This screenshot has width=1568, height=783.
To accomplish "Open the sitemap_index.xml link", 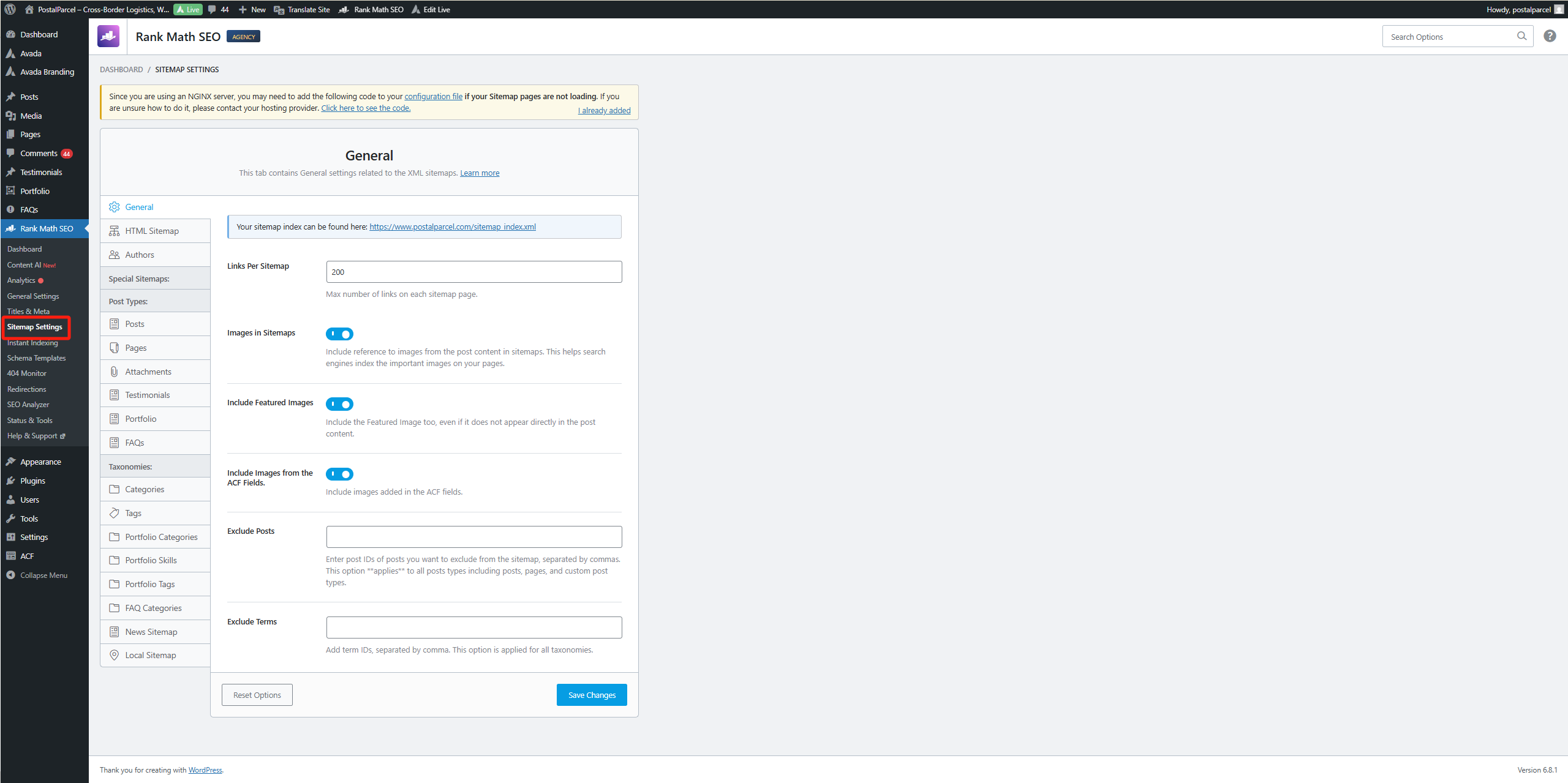I will coord(452,227).
